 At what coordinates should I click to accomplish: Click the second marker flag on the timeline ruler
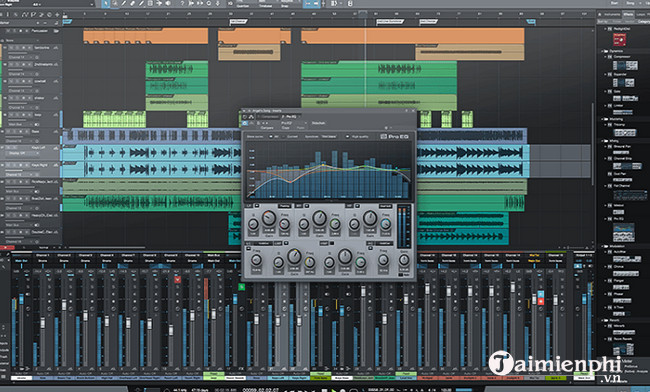pyautogui.click(x=238, y=21)
